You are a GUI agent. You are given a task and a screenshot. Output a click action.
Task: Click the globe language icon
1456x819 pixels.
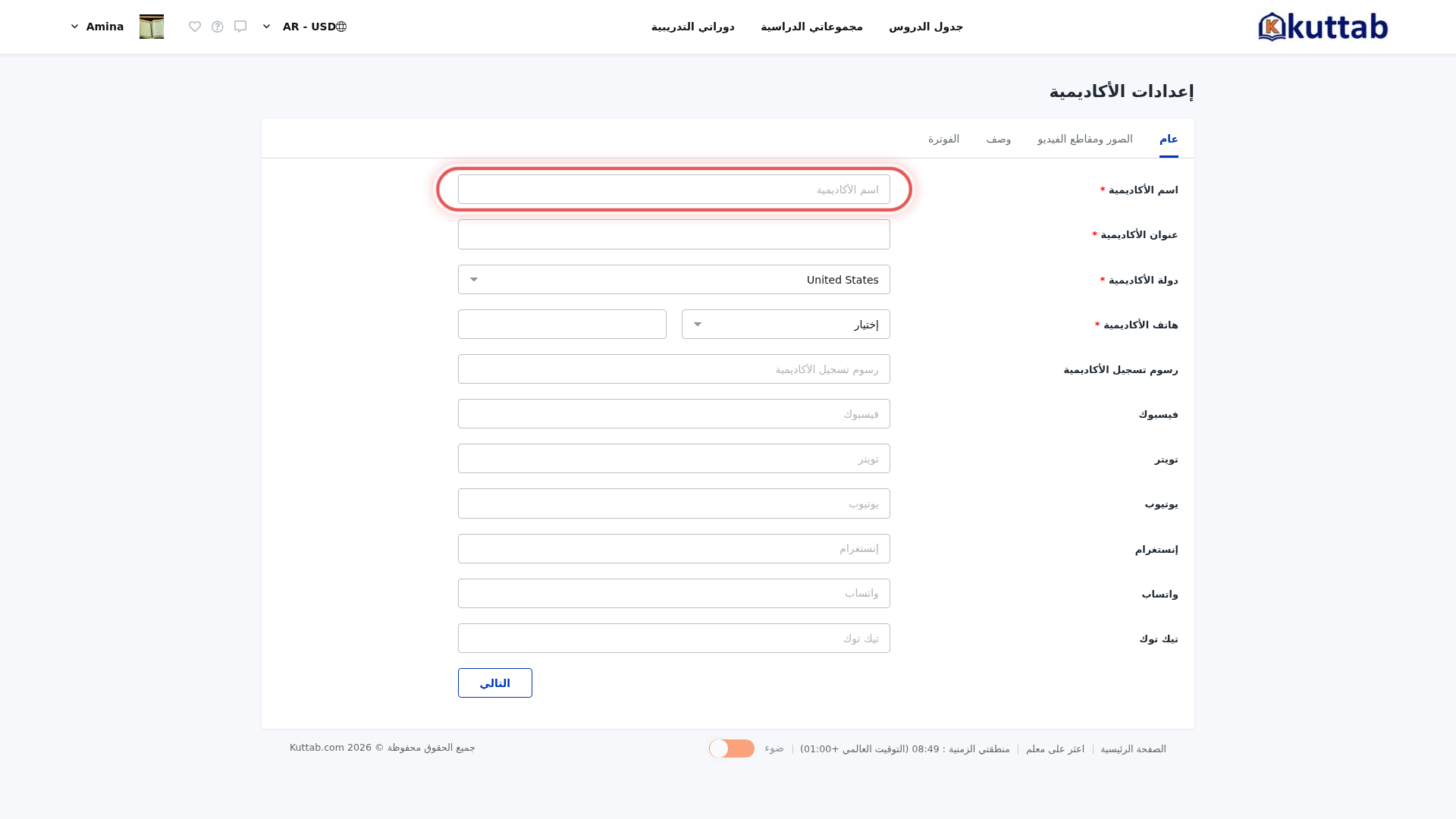point(341,27)
